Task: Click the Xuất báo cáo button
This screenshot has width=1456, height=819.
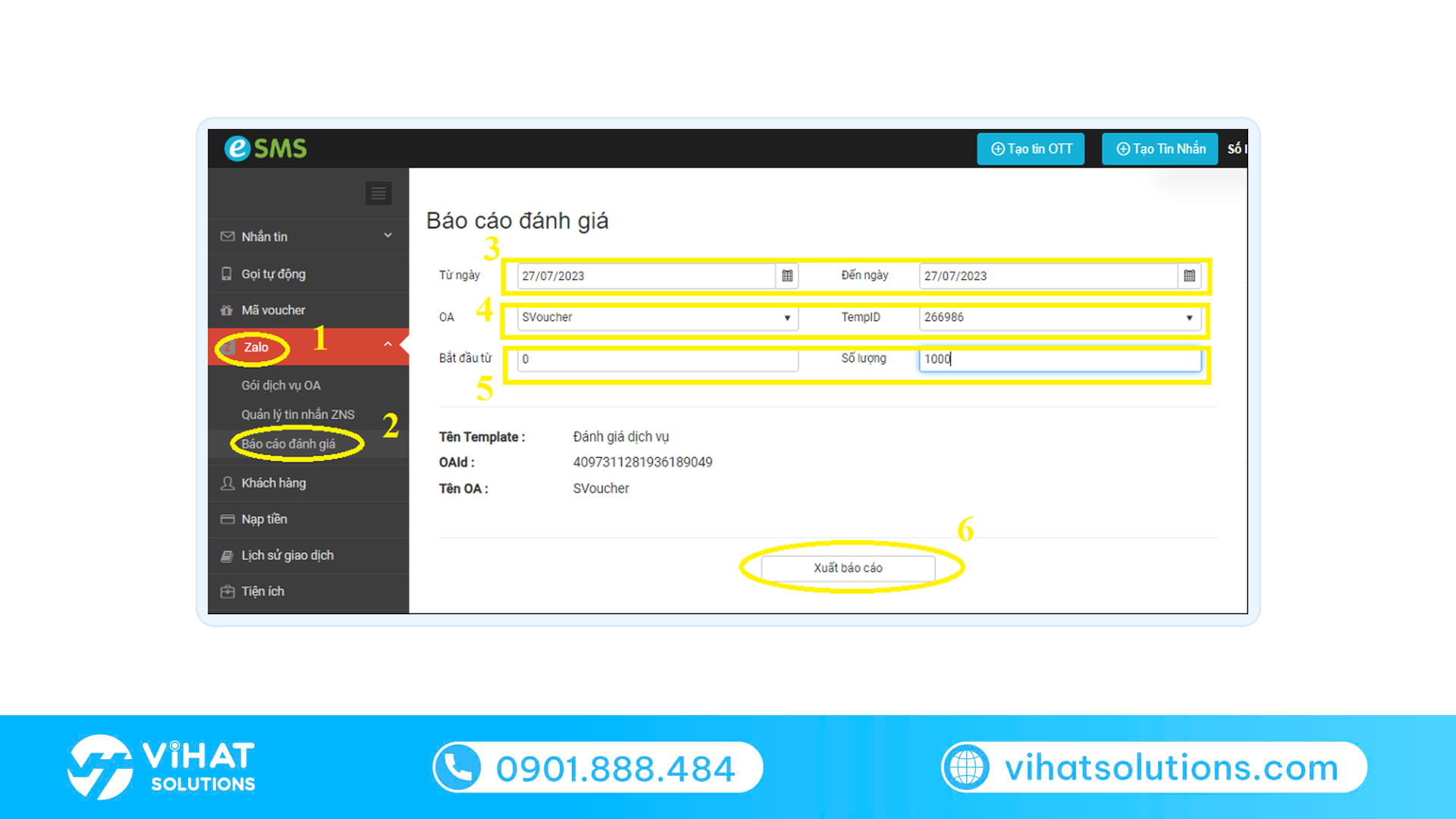Action: pyautogui.click(x=848, y=568)
